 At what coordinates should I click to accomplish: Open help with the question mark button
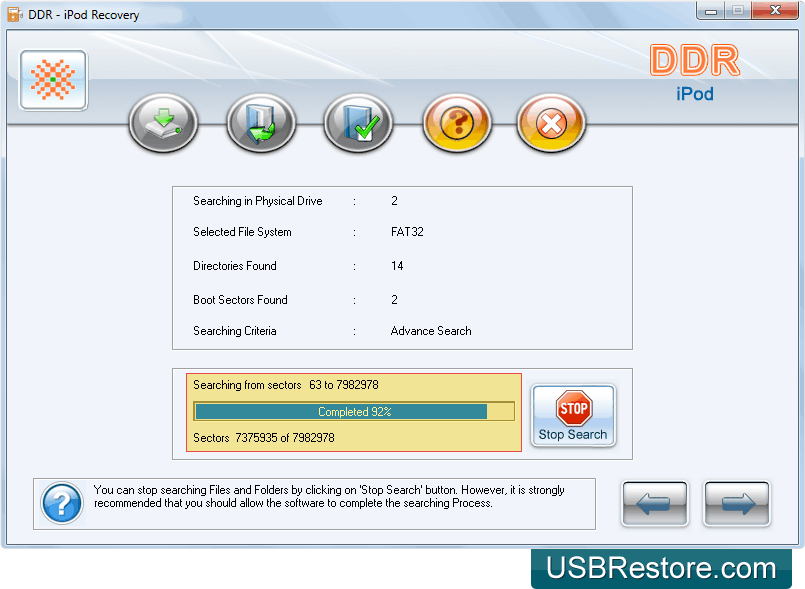coord(456,123)
